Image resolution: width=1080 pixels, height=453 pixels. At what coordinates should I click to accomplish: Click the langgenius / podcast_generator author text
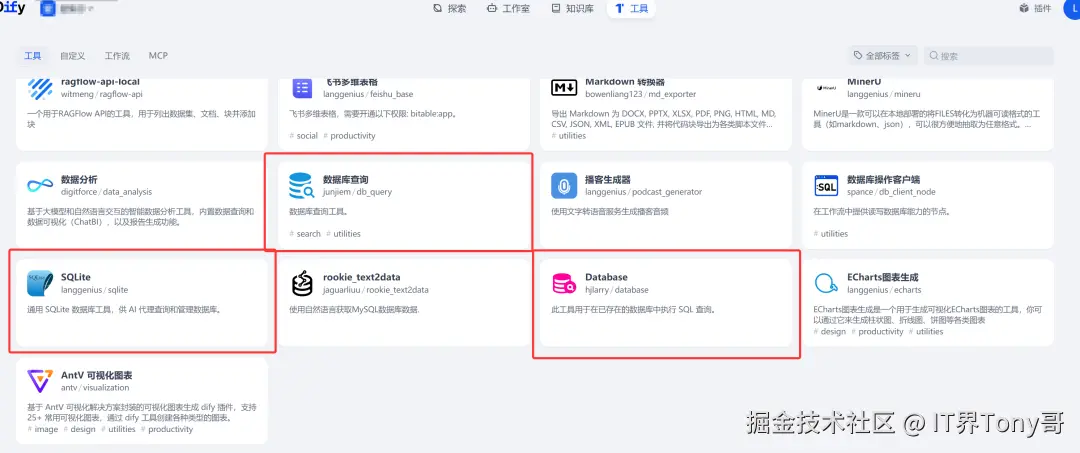pyautogui.click(x=643, y=192)
